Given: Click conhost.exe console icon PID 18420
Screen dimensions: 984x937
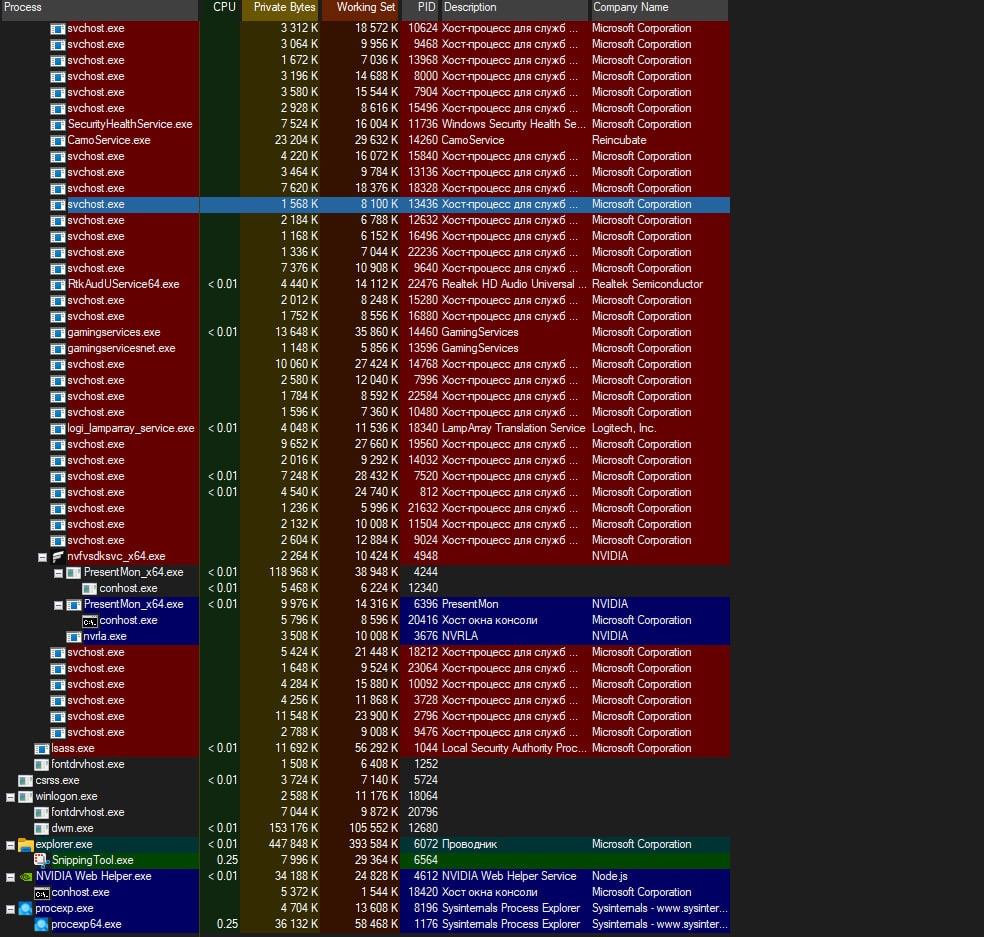Looking at the screenshot, I should (x=42, y=893).
